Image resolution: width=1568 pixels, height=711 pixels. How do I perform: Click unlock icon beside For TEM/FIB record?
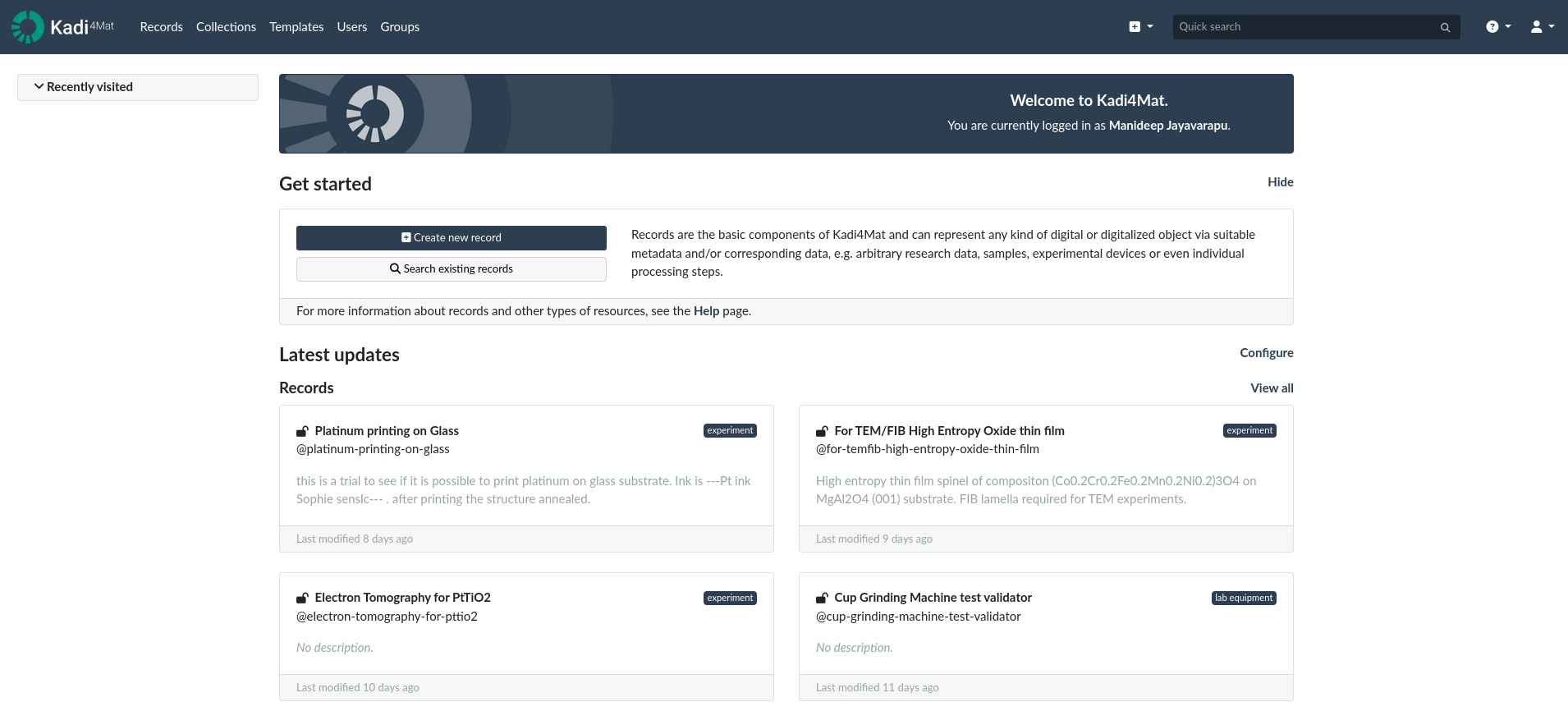[x=822, y=431]
